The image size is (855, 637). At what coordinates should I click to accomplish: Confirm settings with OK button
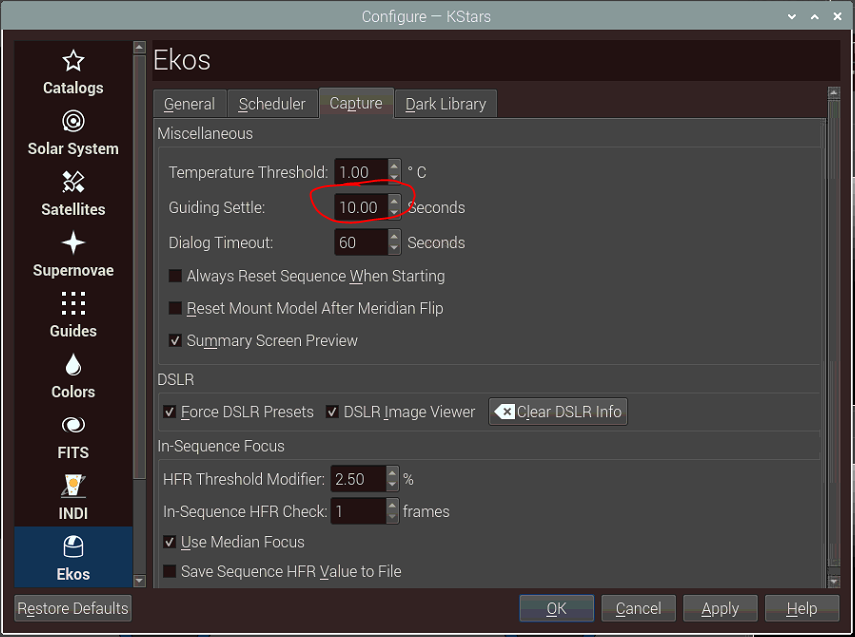point(557,608)
